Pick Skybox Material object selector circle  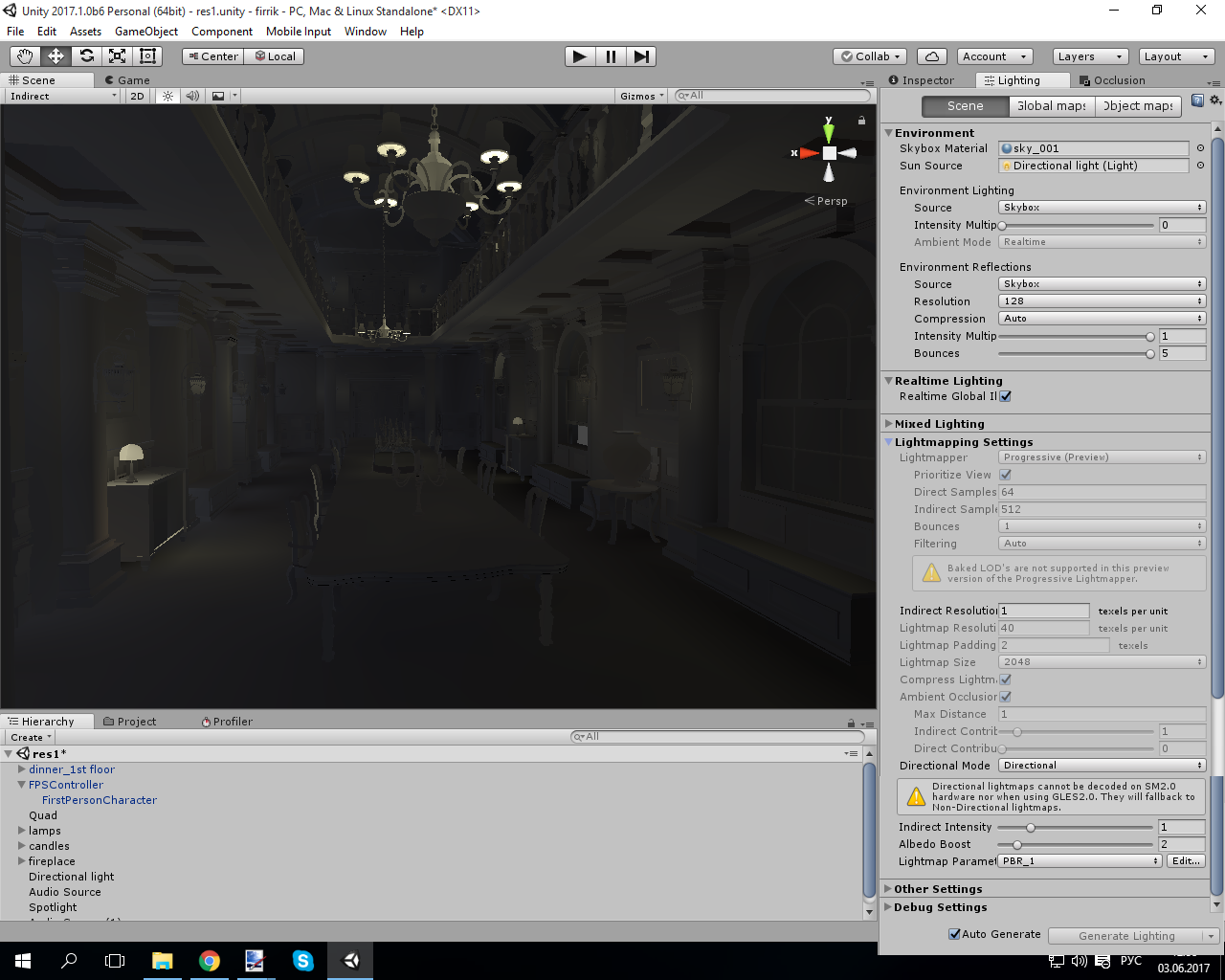click(1200, 148)
